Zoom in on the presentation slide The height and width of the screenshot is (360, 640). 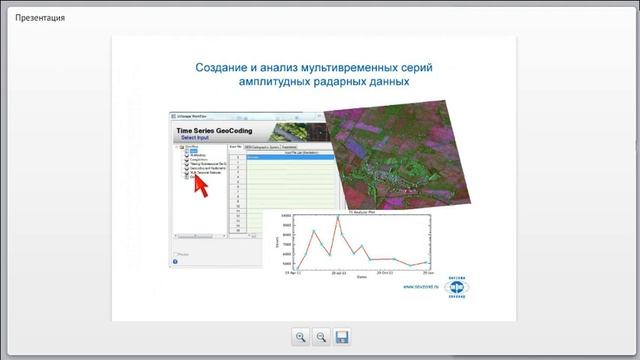click(x=300, y=337)
